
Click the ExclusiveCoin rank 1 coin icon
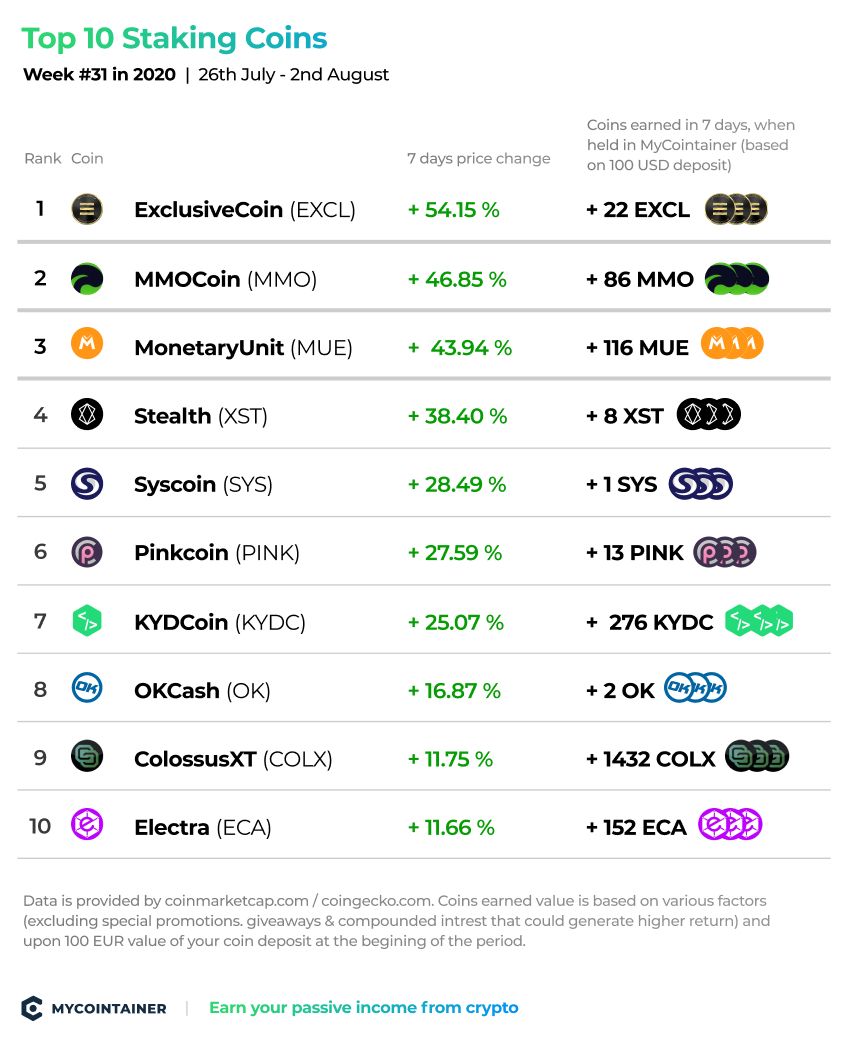coord(87,209)
